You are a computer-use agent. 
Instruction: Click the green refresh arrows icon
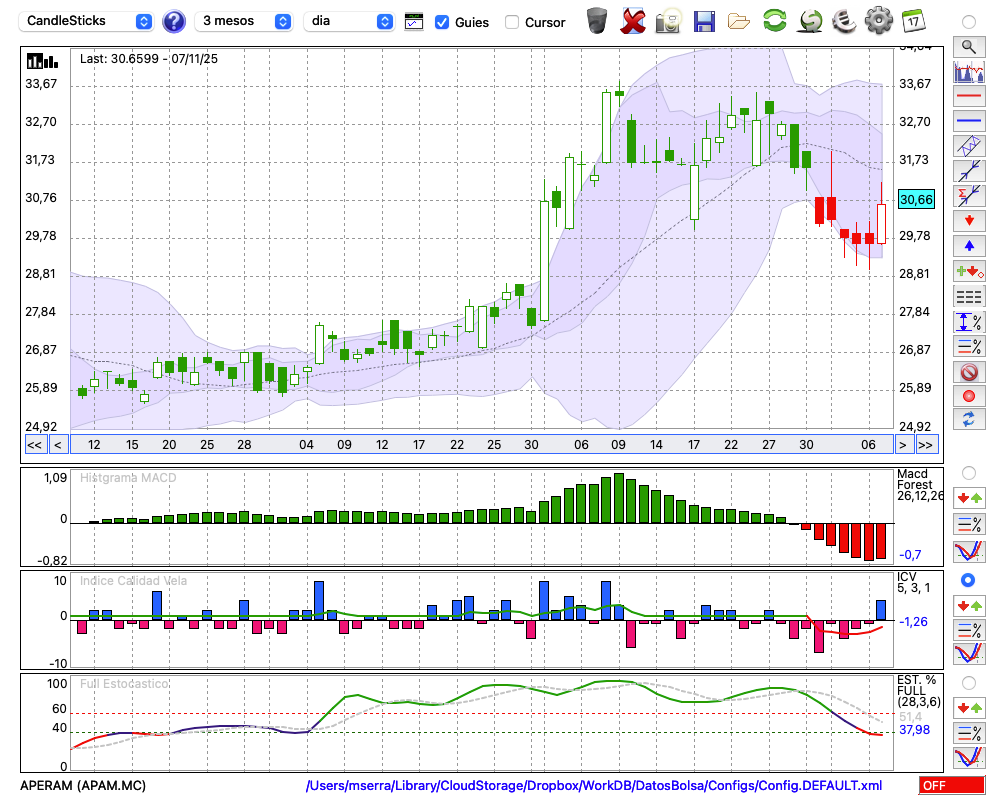pos(774,20)
